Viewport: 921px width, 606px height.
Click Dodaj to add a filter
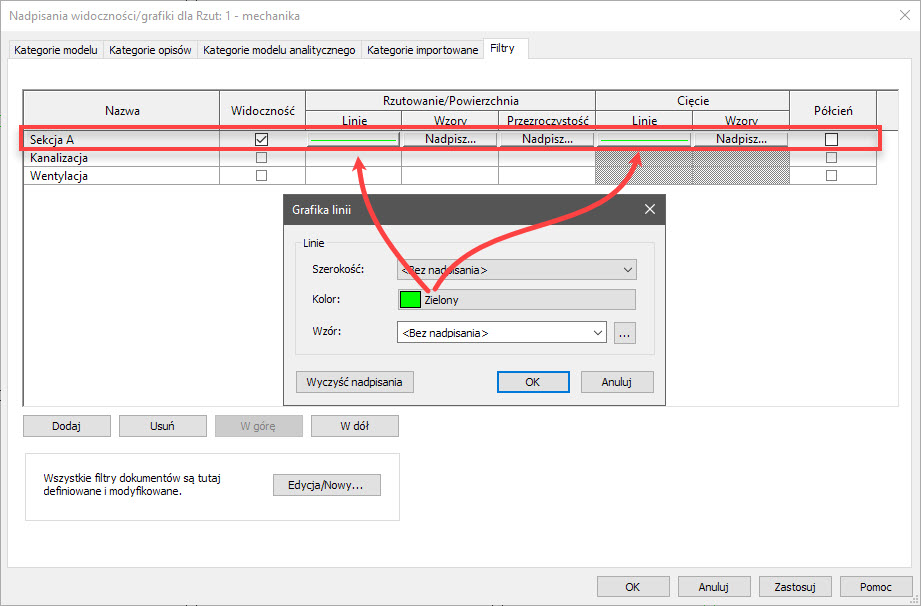67,426
